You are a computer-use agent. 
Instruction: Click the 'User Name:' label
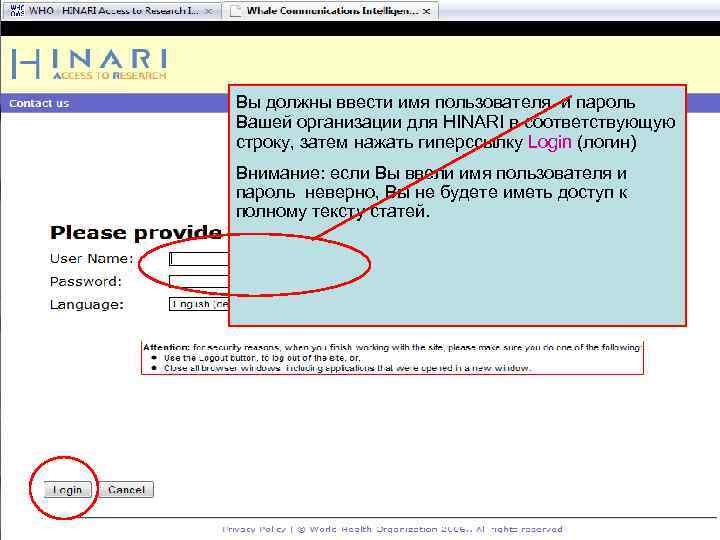91,259
